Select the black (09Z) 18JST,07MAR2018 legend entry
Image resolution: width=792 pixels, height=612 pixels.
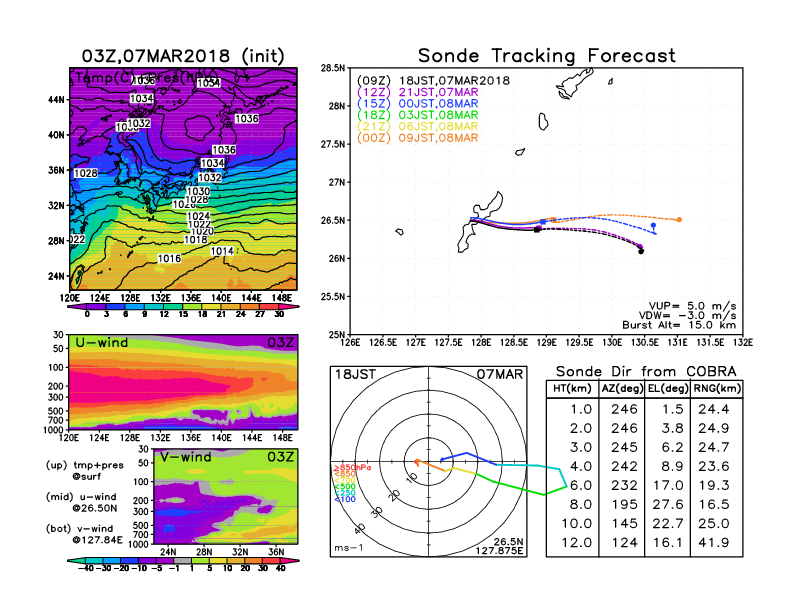tap(433, 80)
